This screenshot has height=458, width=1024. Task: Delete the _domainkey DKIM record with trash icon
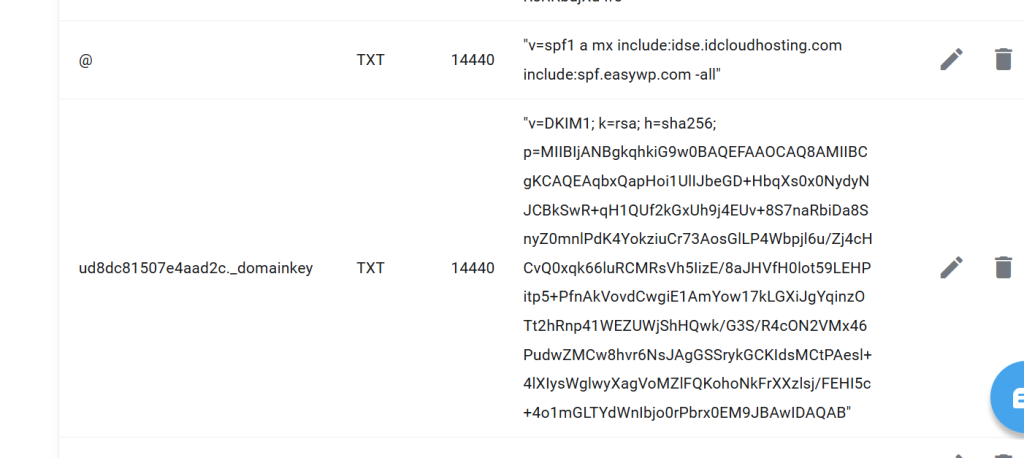coord(1003,267)
